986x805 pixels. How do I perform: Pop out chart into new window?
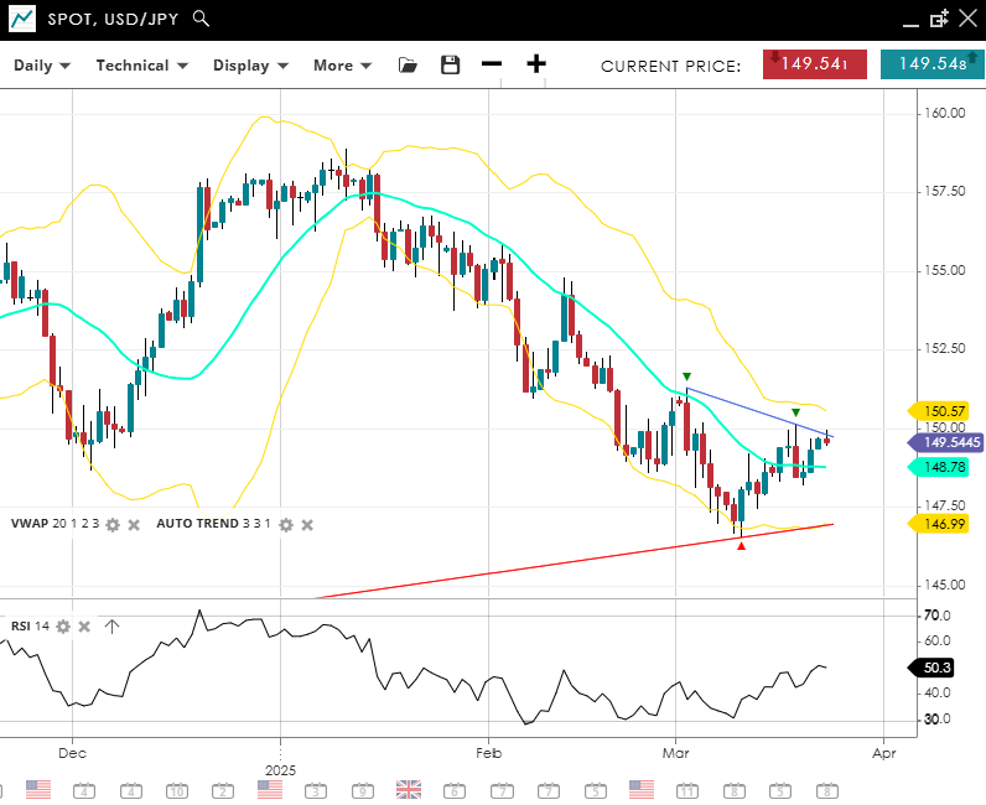coord(938,18)
